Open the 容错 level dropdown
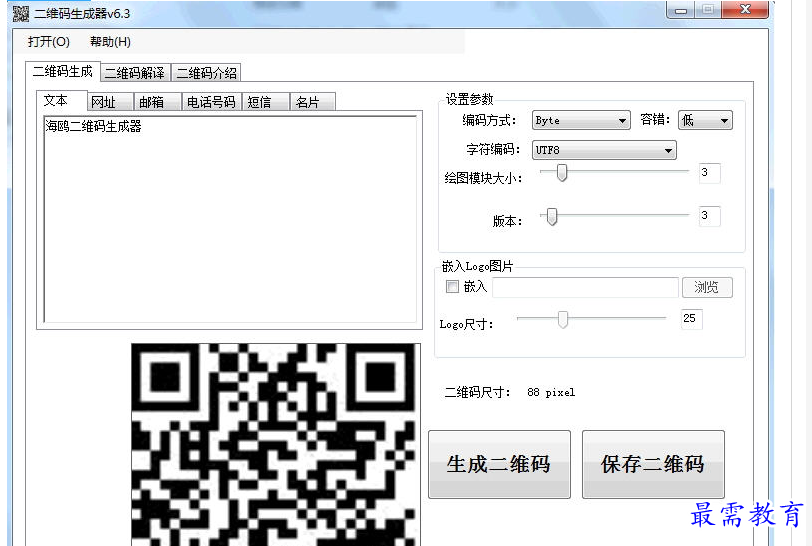The image size is (812, 546). point(705,120)
